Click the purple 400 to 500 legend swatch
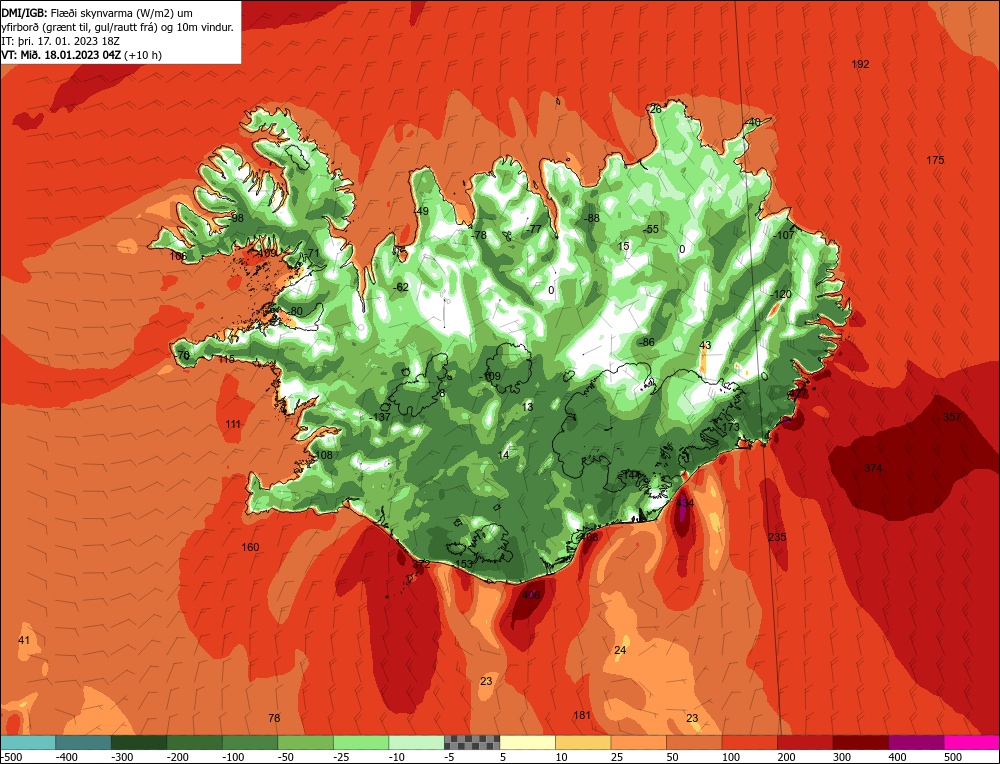The width and height of the screenshot is (1000, 764). [x=916, y=742]
